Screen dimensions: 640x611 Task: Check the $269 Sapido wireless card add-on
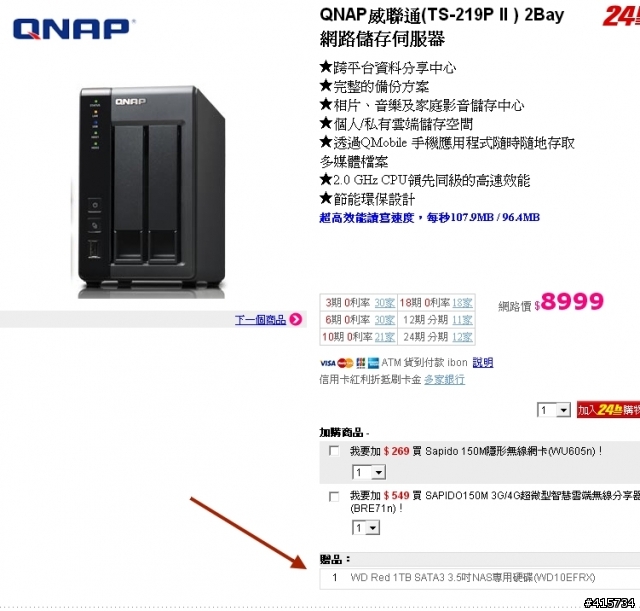[x=334, y=451]
